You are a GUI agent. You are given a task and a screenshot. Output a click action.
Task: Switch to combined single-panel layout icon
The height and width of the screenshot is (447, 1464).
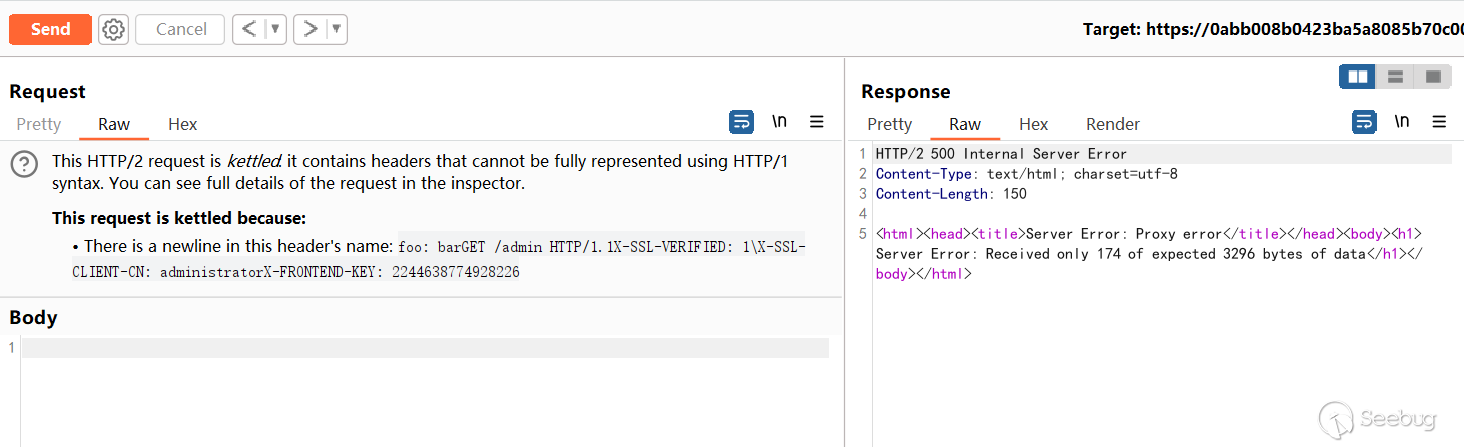1433,77
